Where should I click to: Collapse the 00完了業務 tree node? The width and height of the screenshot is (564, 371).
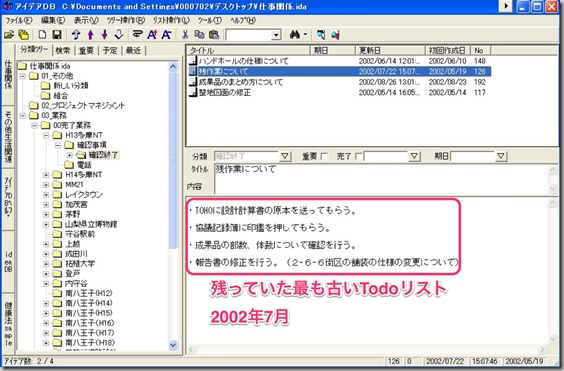click(x=34, y=126)
